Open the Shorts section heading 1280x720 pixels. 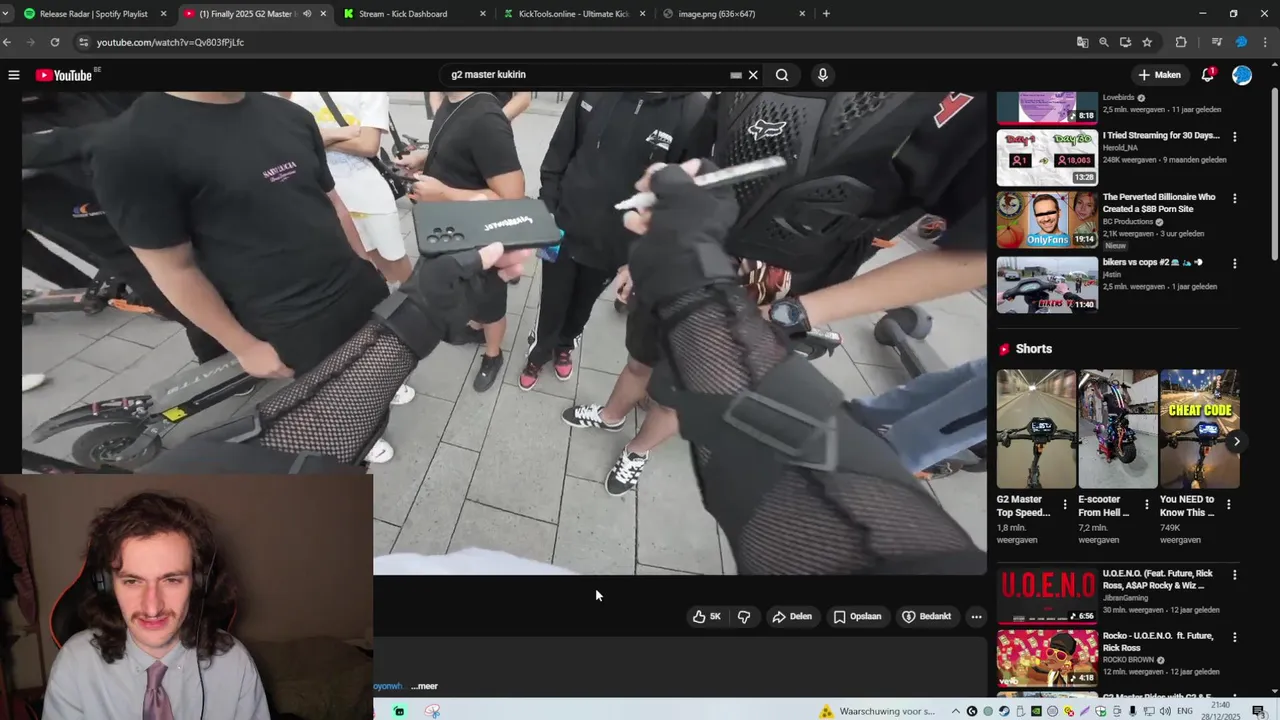1033,349
